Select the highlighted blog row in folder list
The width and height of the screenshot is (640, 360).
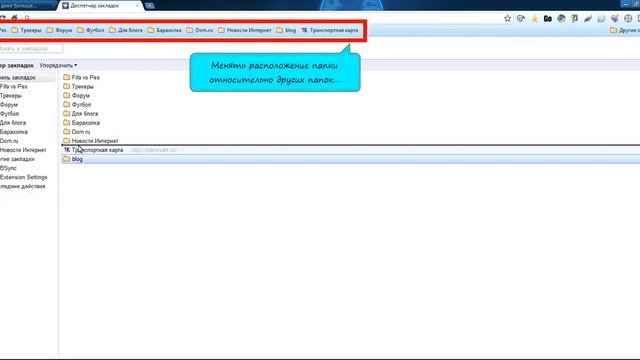[x=351, y=159]
